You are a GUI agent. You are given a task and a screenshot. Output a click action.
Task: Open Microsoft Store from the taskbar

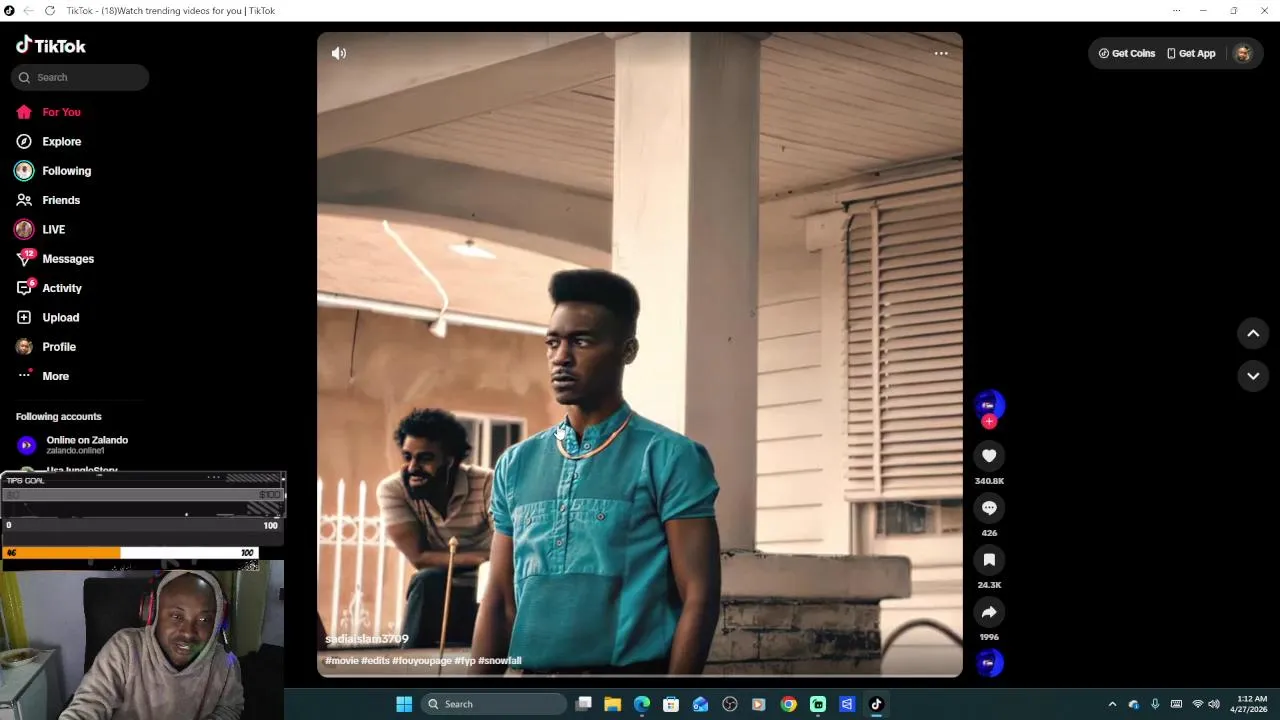[671, 704]
